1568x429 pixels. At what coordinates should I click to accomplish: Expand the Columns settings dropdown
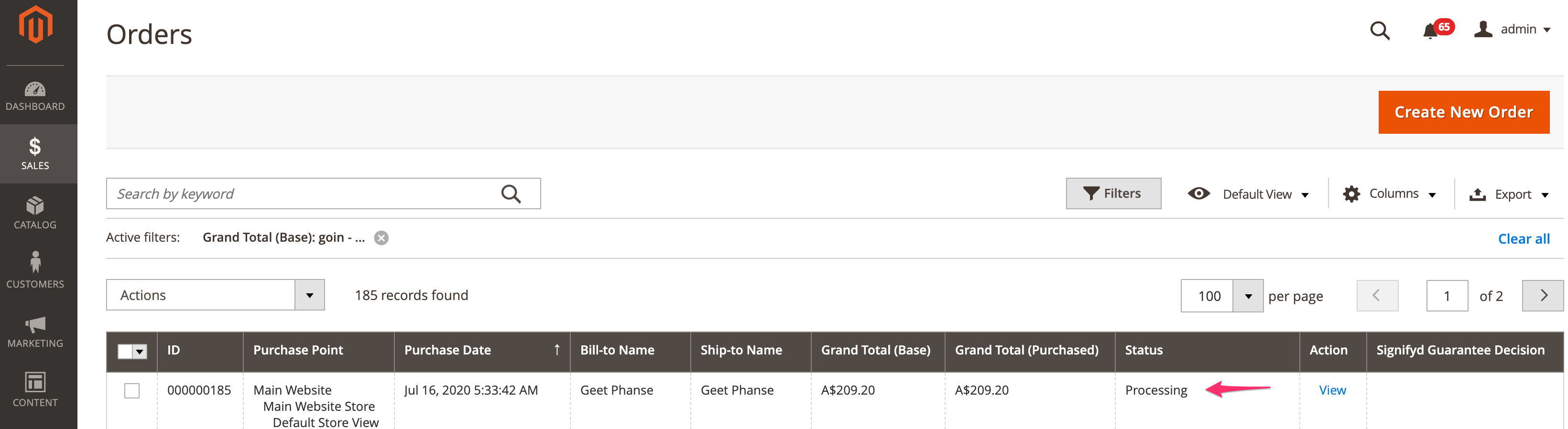[x=1390, y=194]
